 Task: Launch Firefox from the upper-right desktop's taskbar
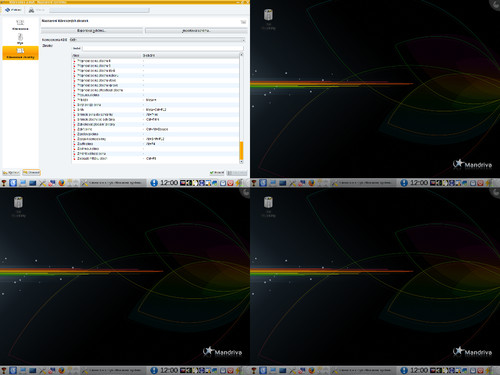pos(311,183)
